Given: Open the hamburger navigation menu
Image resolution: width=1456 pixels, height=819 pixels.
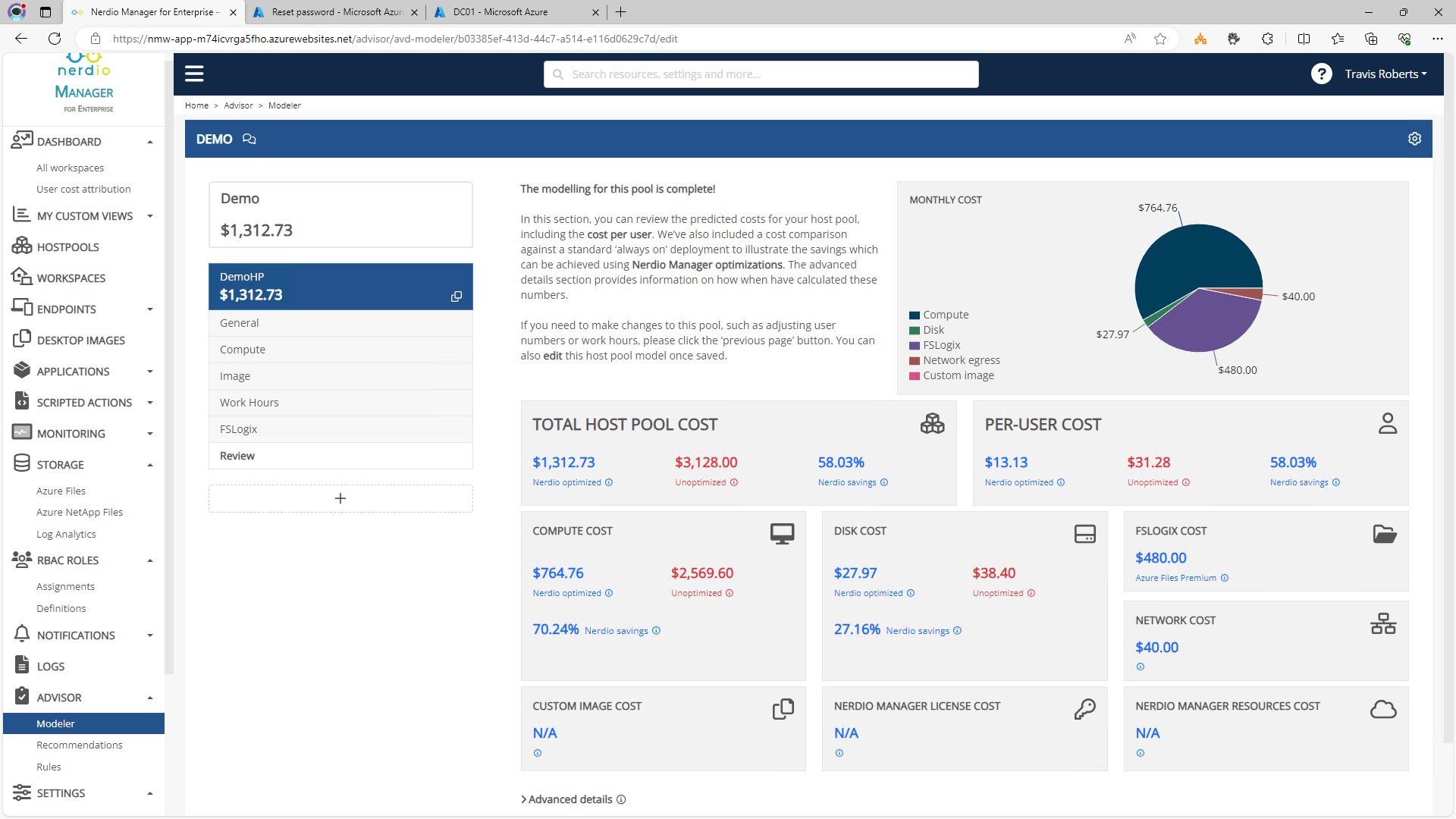Looking at the screenshot, I should tap(194, 73).
